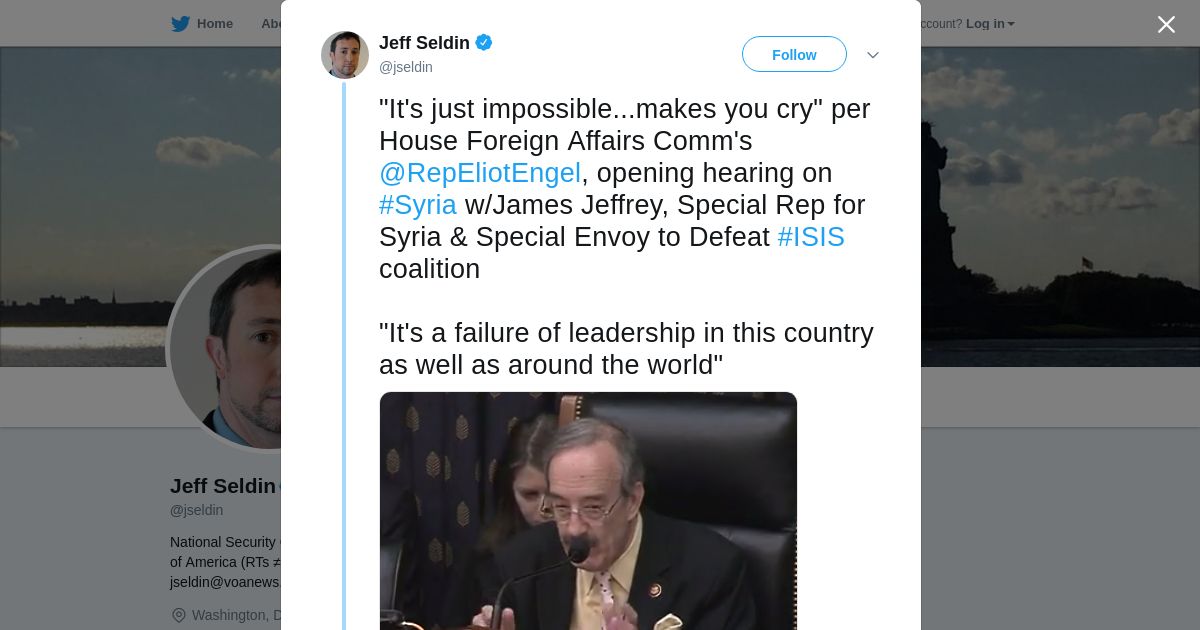Open the Log in dropdown

click(x=990, y=24)
